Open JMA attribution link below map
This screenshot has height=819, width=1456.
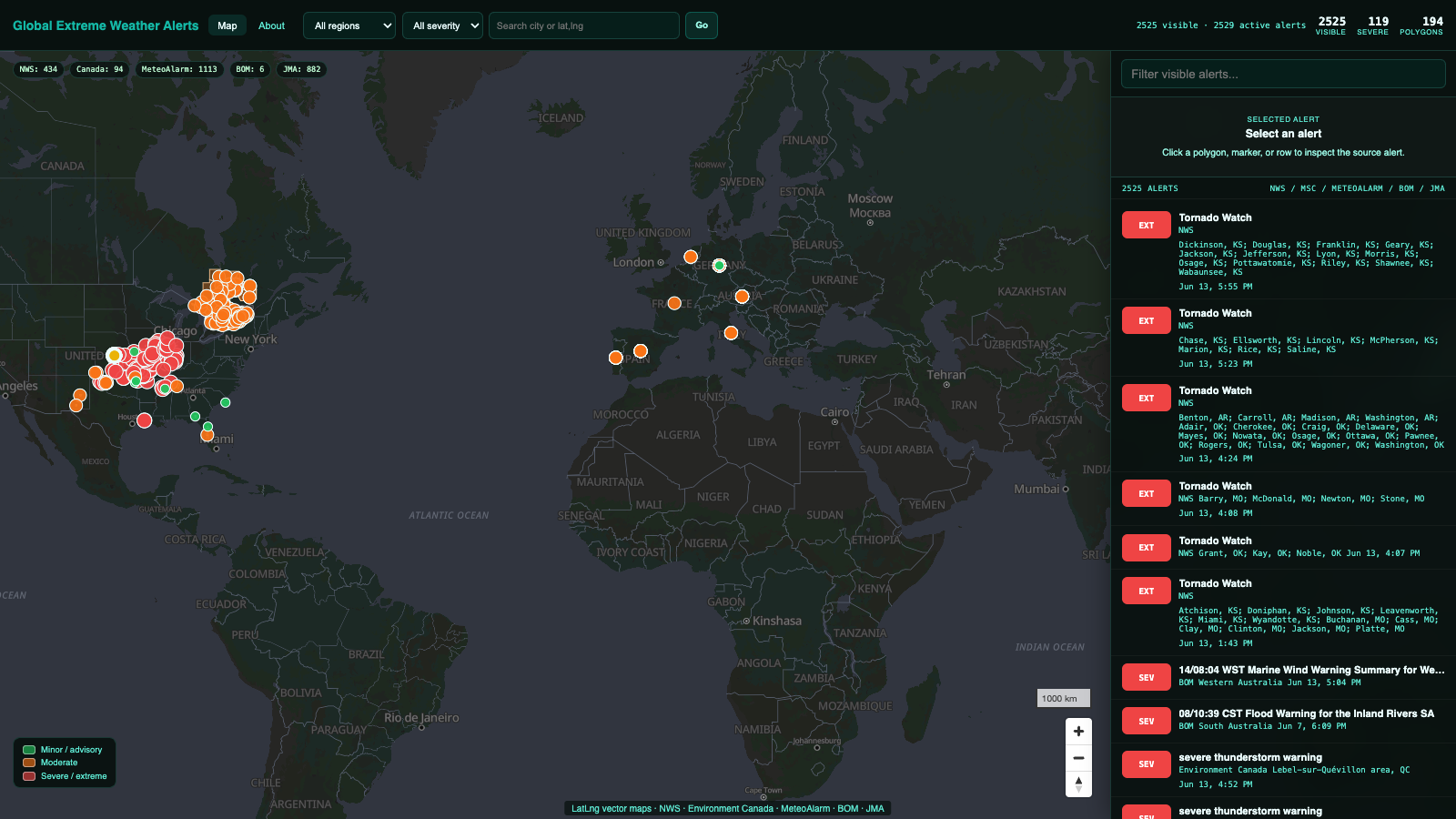875,808
